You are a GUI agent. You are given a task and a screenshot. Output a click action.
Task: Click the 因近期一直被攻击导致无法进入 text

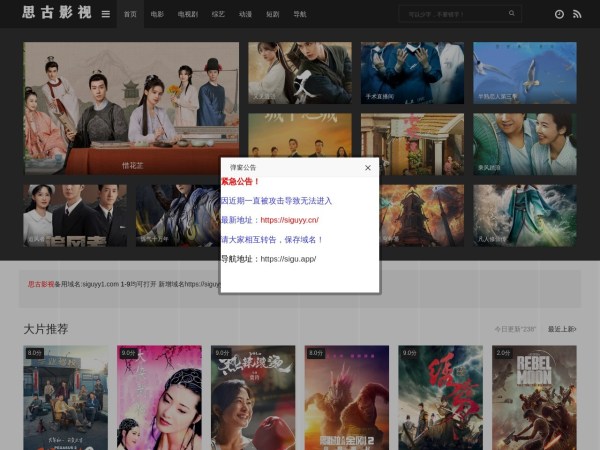pos(276,201)
